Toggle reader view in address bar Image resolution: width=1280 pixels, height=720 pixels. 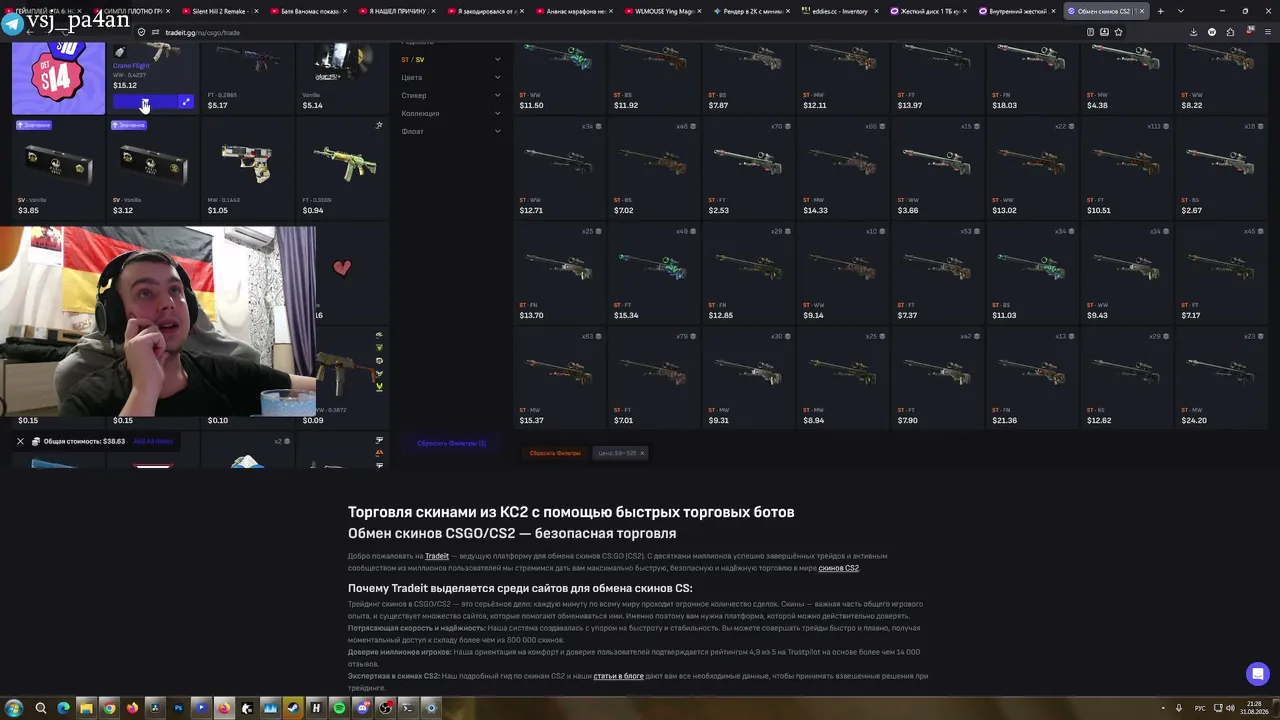[x=1090, y=32]
